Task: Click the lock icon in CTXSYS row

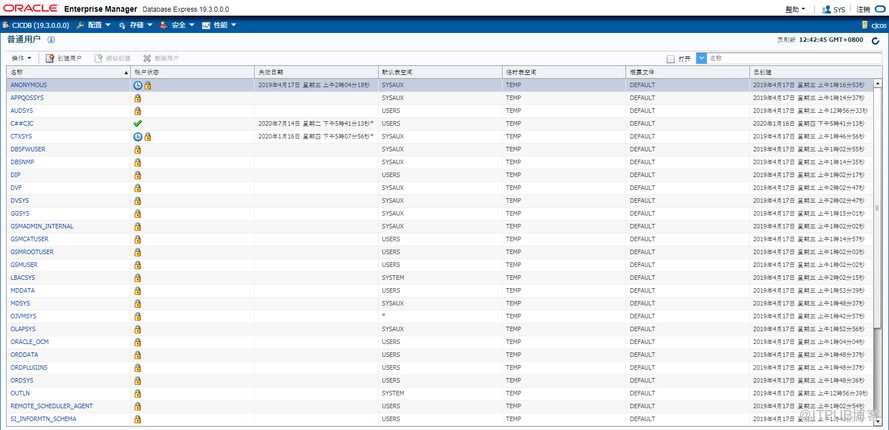Action: pos(147,137)
